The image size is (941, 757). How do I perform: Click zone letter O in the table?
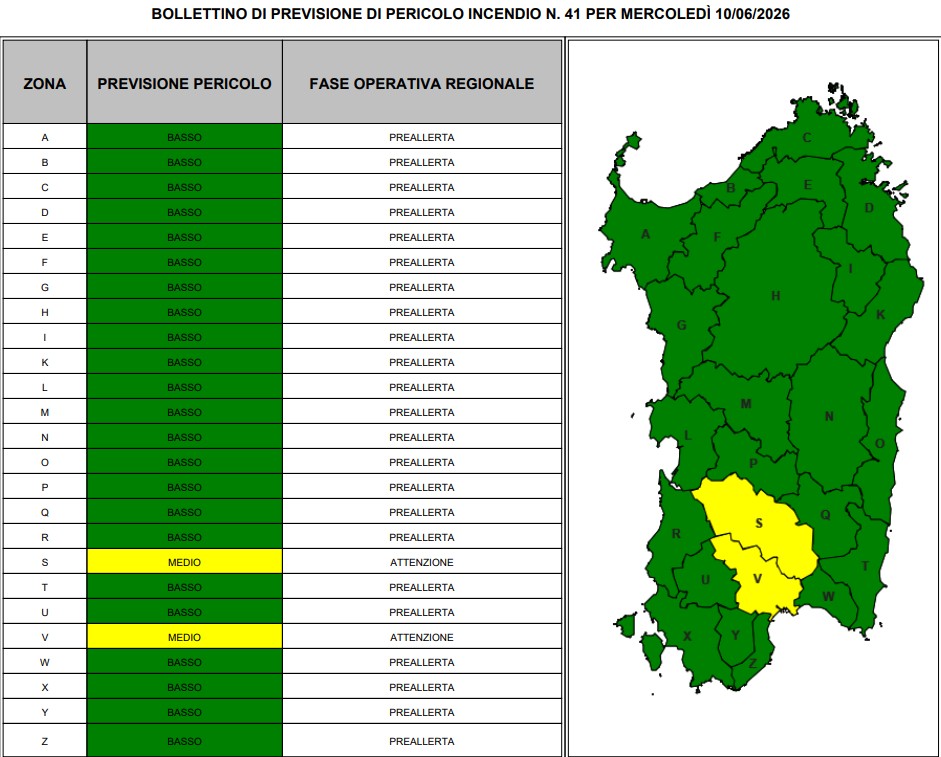[45, 463]
